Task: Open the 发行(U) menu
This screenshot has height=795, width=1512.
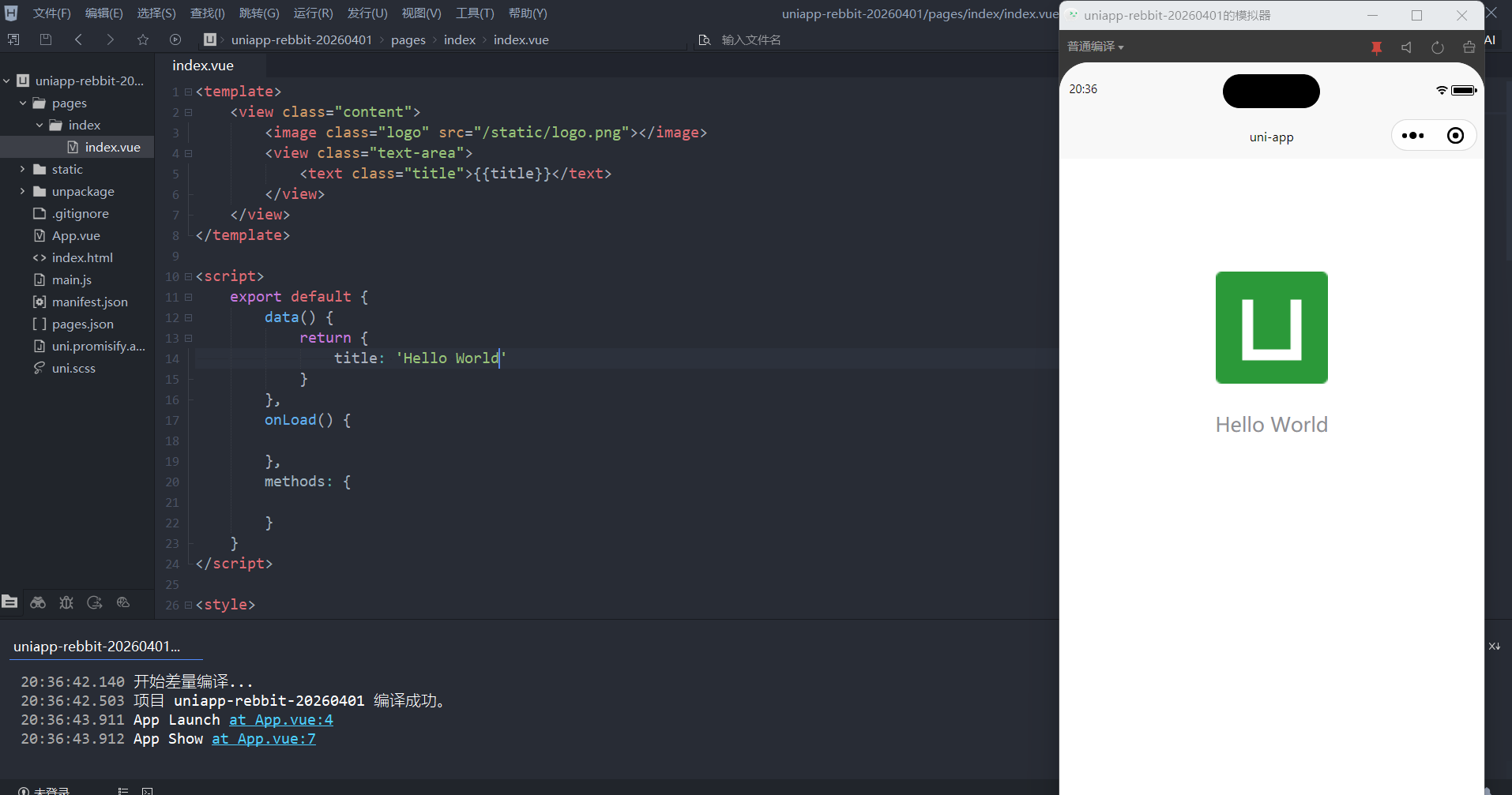Action: 367,13
